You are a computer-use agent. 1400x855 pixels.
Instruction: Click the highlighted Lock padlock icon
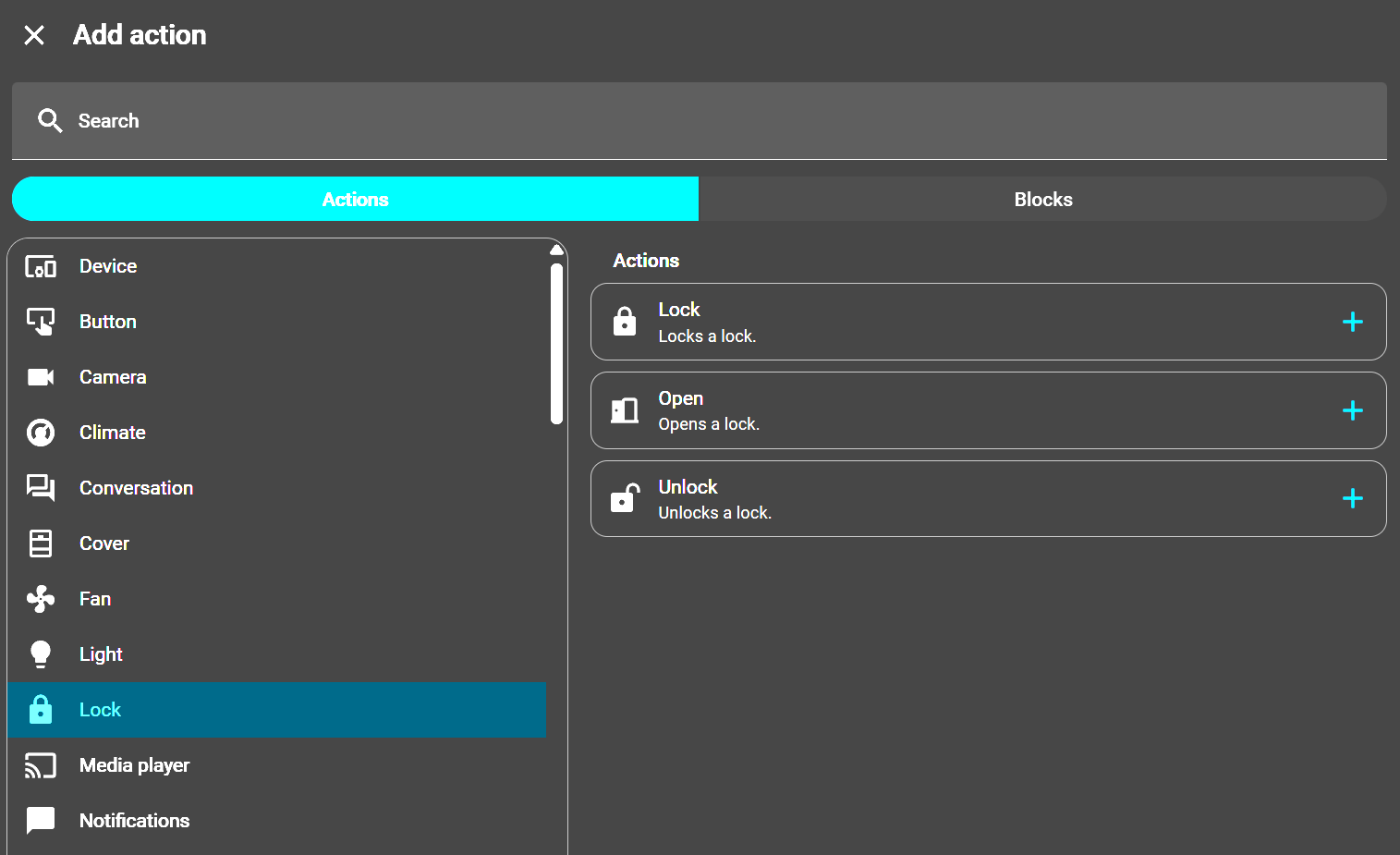41,709
